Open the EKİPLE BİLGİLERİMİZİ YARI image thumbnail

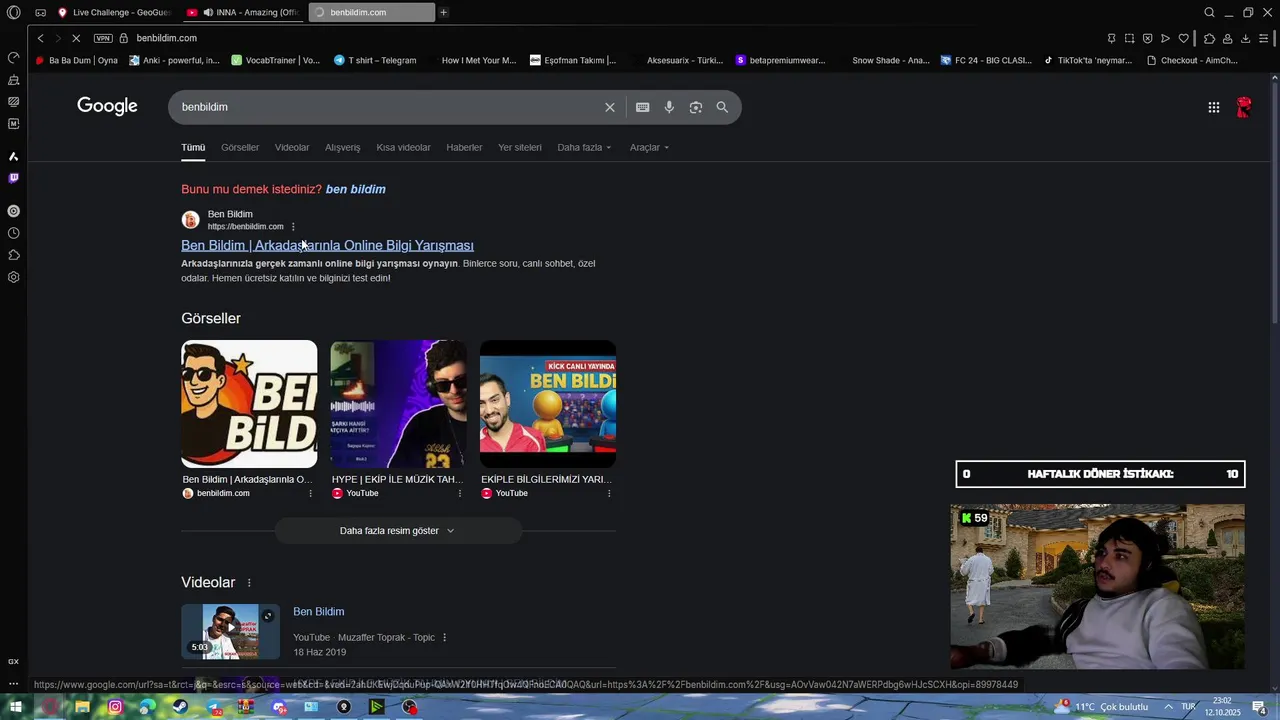(548, 404)
